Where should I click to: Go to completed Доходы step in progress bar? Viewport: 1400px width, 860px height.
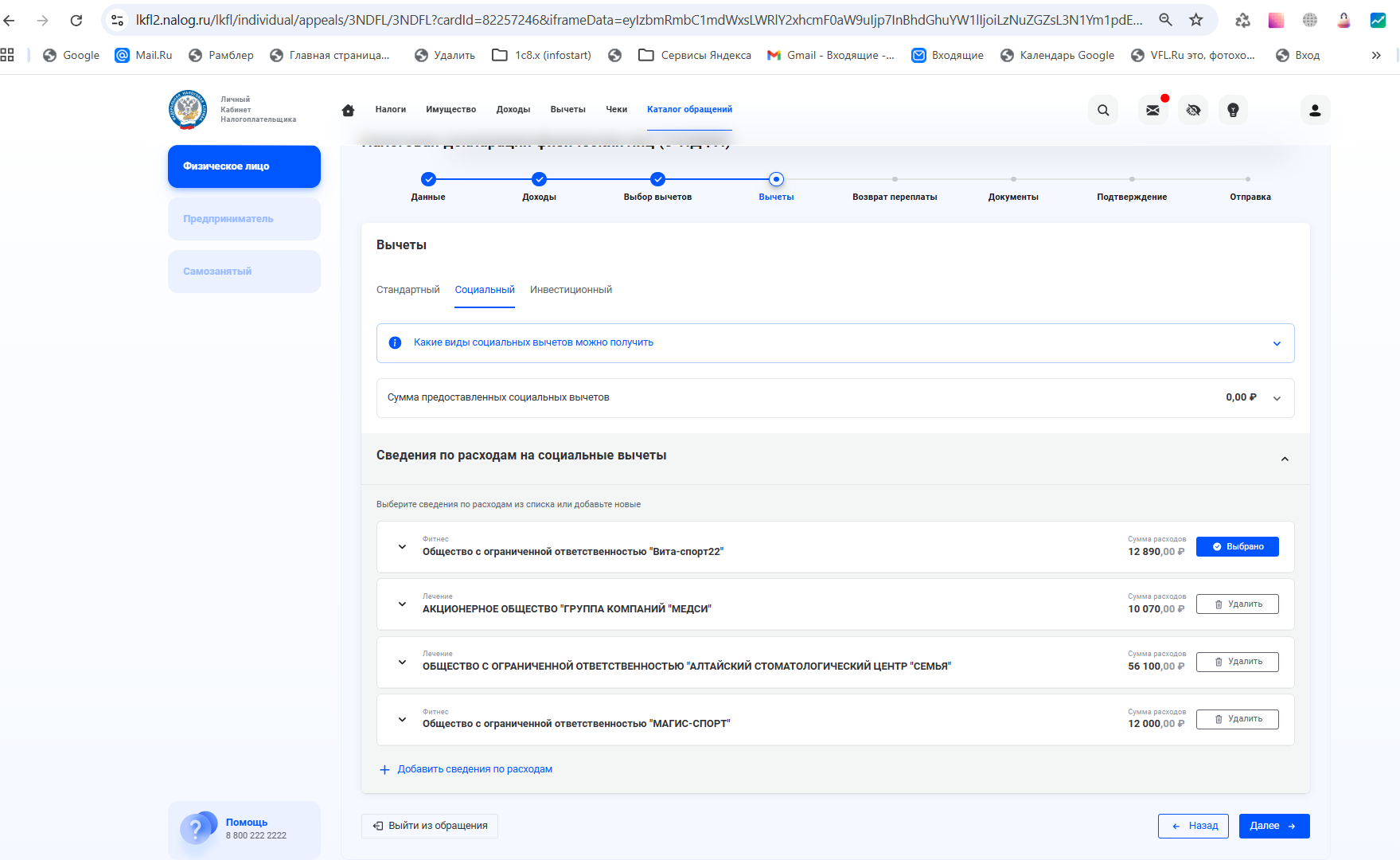(539, 179)
